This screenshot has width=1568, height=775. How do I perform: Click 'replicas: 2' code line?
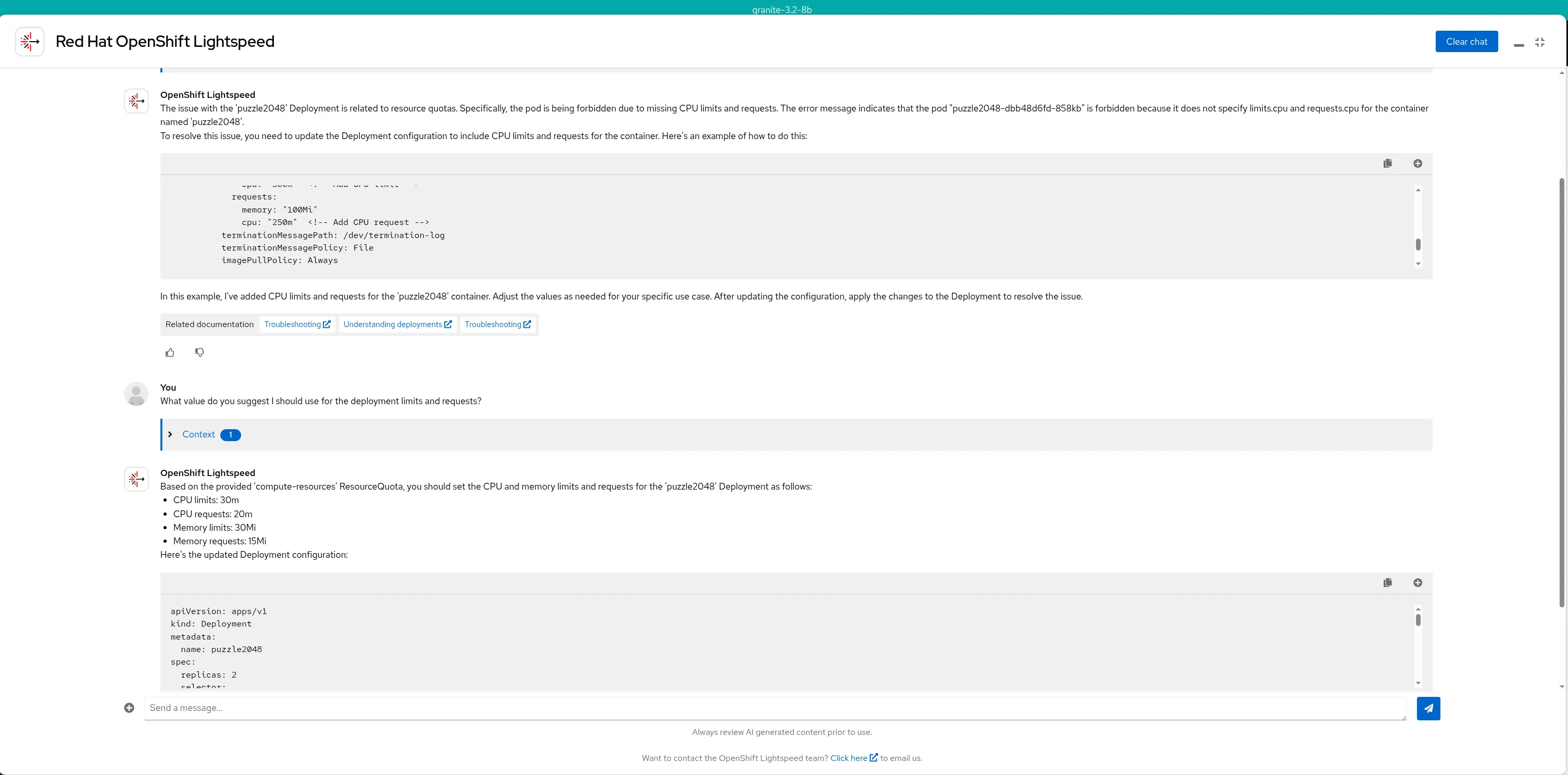[208, 674]
